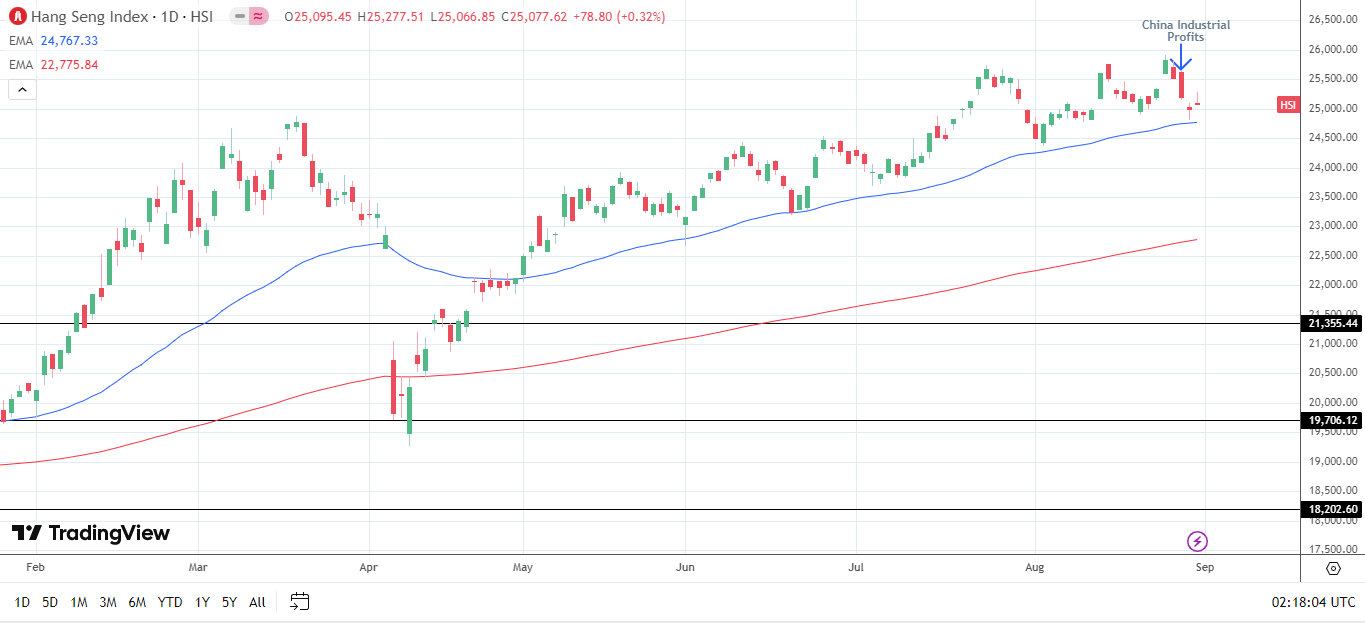The width and height of the screenshot is (1365, 623).
Task: Select the 5Y time range
Action: tap(230, 602)
